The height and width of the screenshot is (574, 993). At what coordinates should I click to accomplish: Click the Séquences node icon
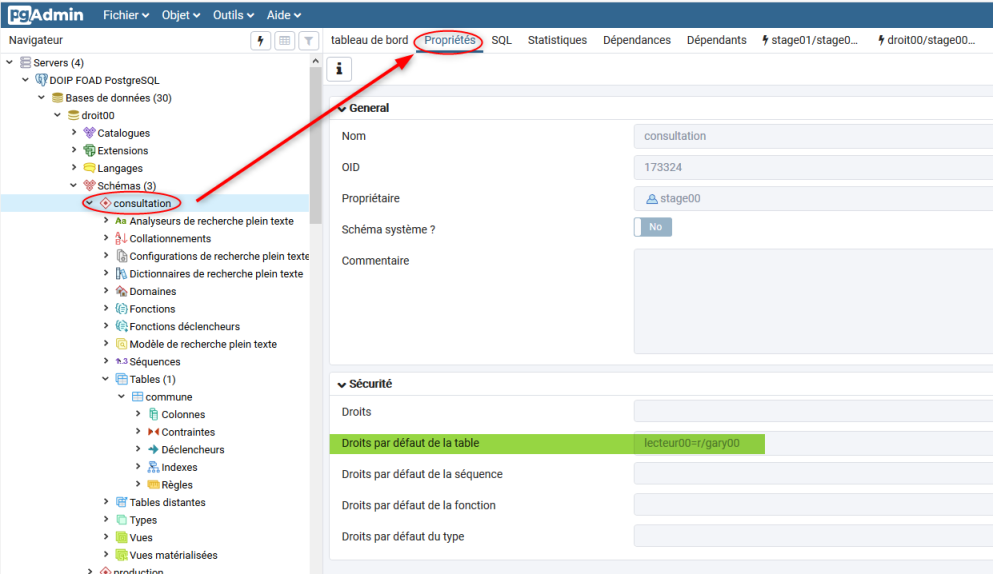122,362
